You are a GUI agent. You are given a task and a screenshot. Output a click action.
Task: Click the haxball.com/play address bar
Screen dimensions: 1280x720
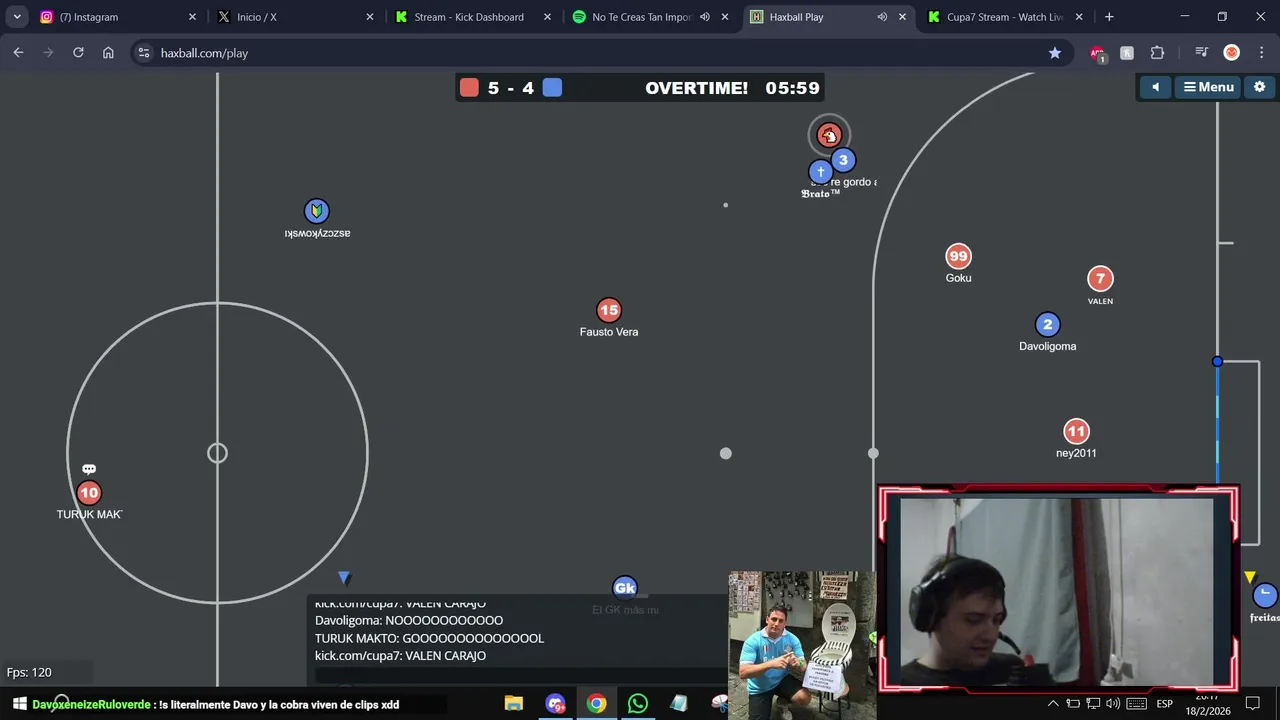[x=600, y=53]
